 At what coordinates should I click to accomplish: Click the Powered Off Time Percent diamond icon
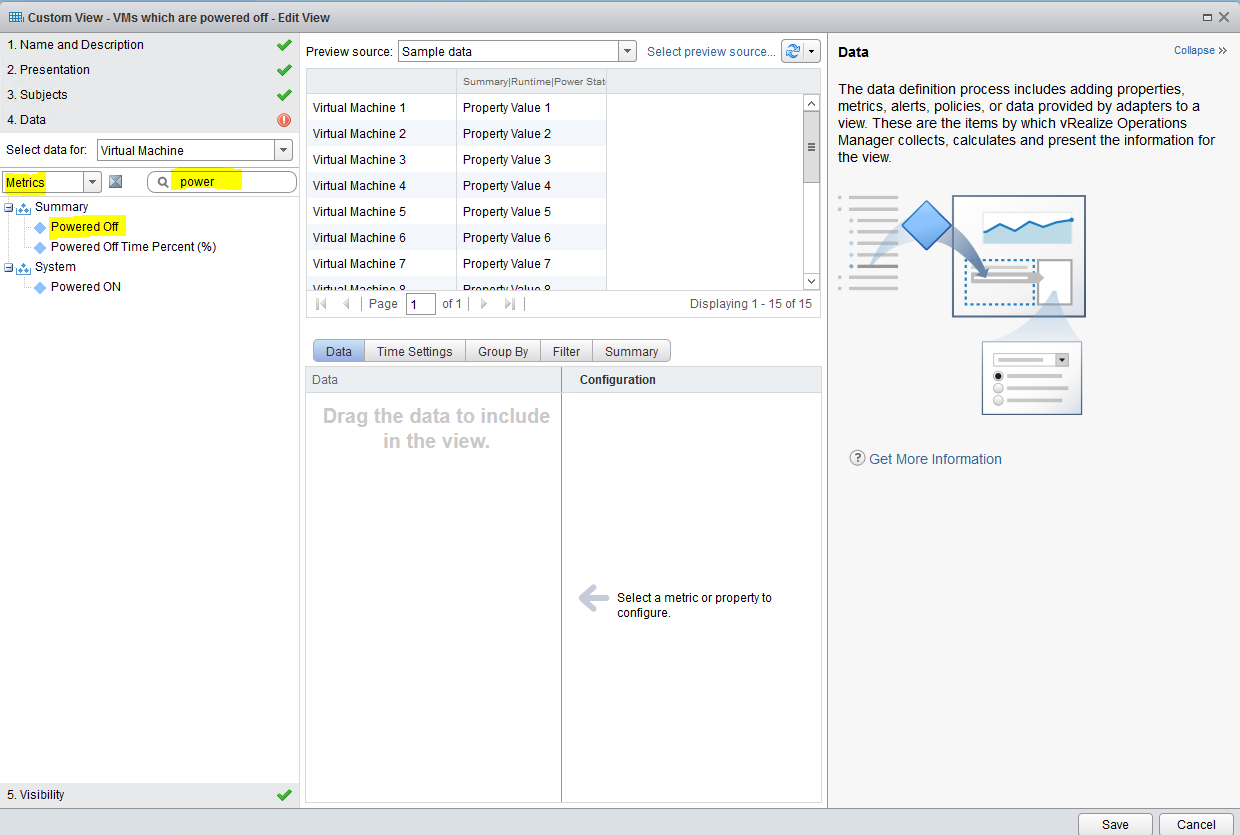(x=40, y=247)
